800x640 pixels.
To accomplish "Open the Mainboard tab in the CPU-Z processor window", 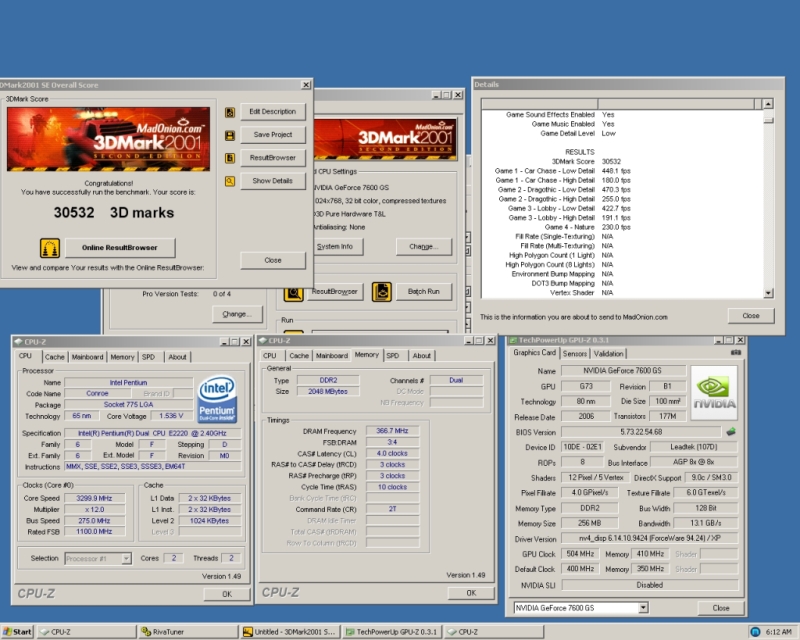I will tap(87, 357).
